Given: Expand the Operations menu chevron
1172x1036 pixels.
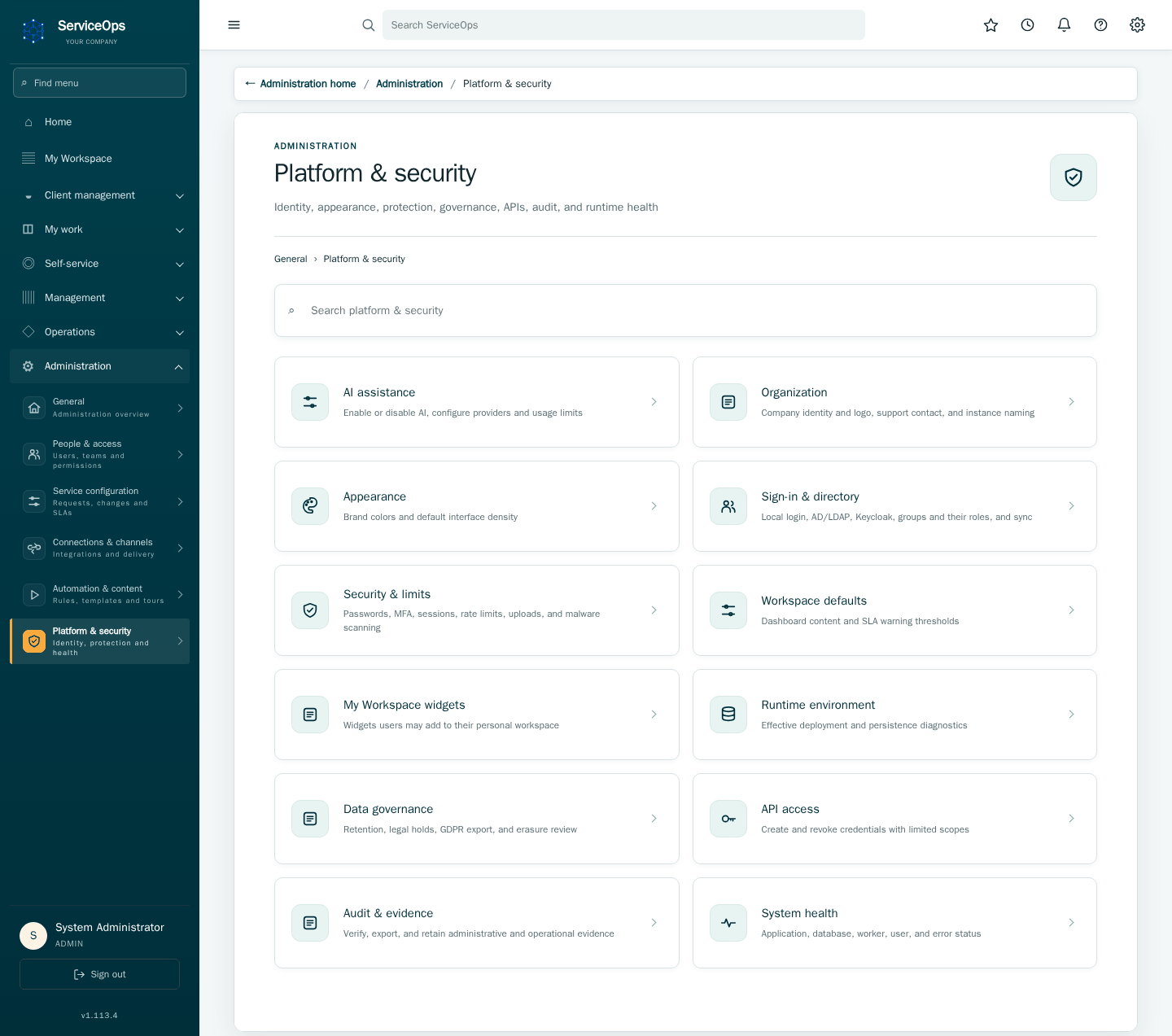Looking at the screenshot, I should [x=180, y=333].
